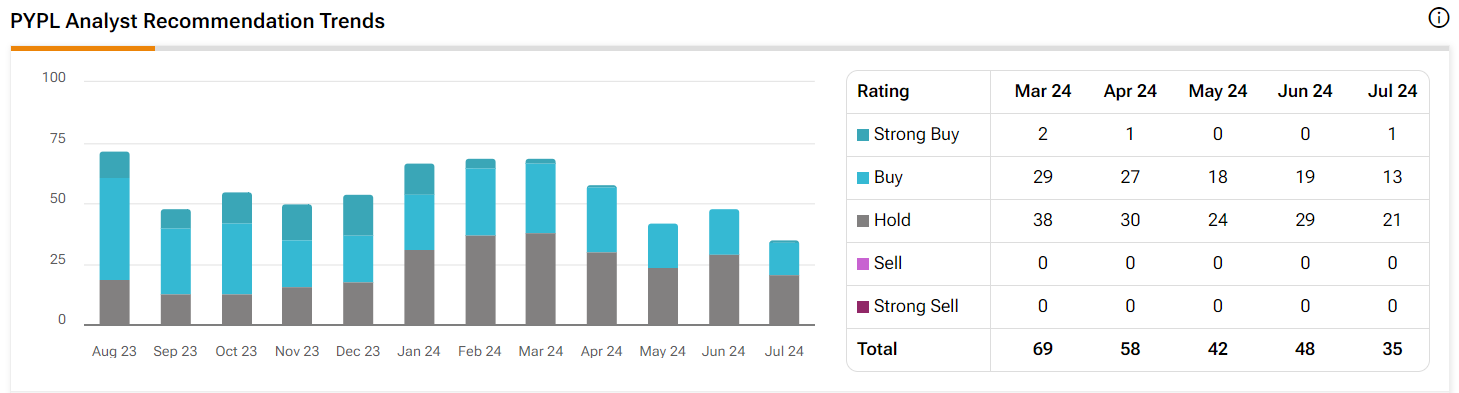1459x393 pixels.
Task: Click Buy value 19 for Jun 24
Action: point(1305,177)
